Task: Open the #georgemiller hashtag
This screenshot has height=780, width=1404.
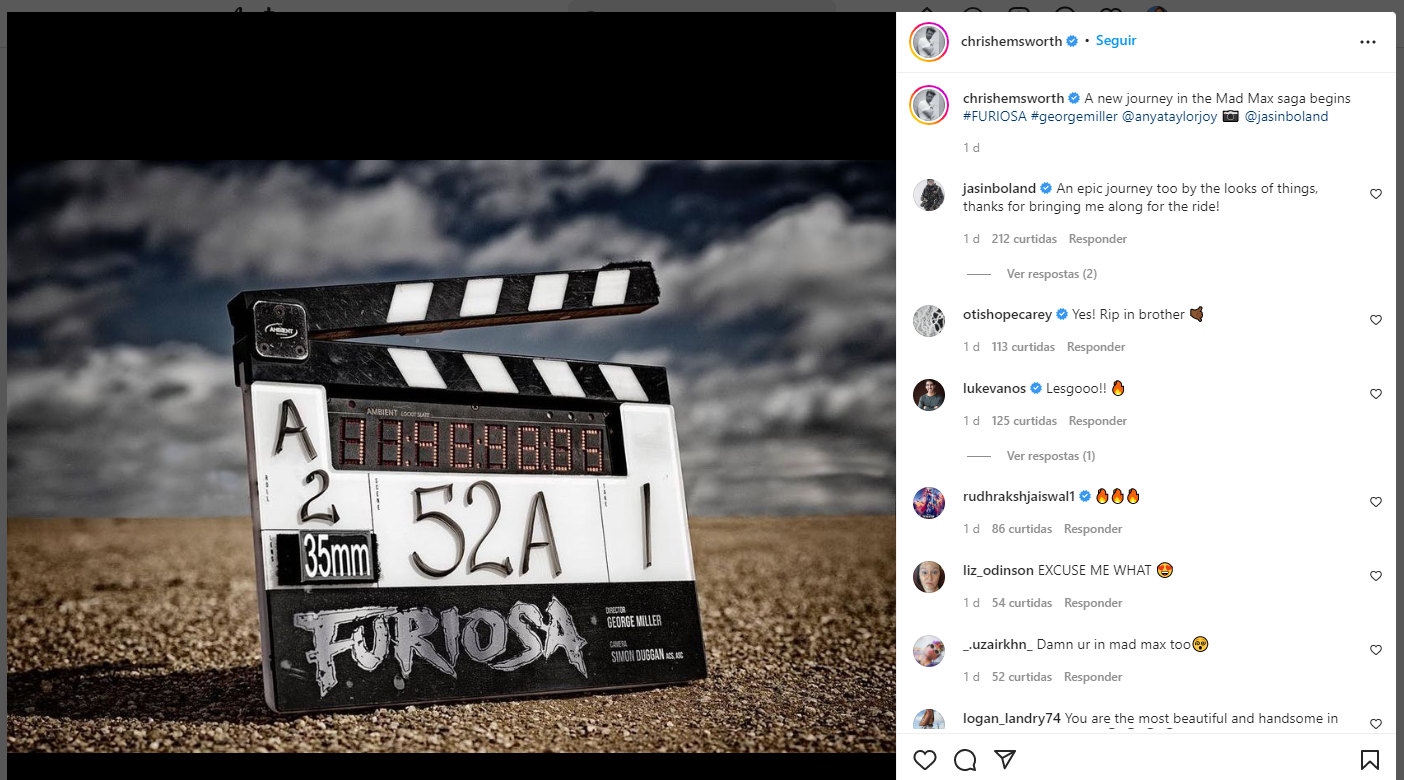Action: (x=1074, y=116)
